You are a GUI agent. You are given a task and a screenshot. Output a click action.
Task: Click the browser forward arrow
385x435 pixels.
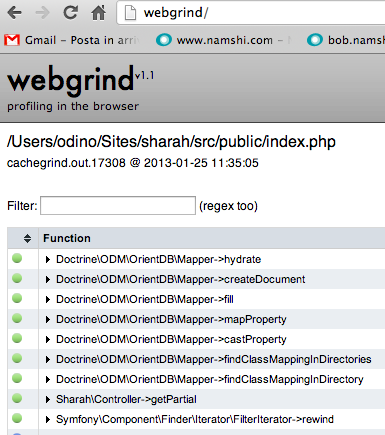tap(42, 13)
